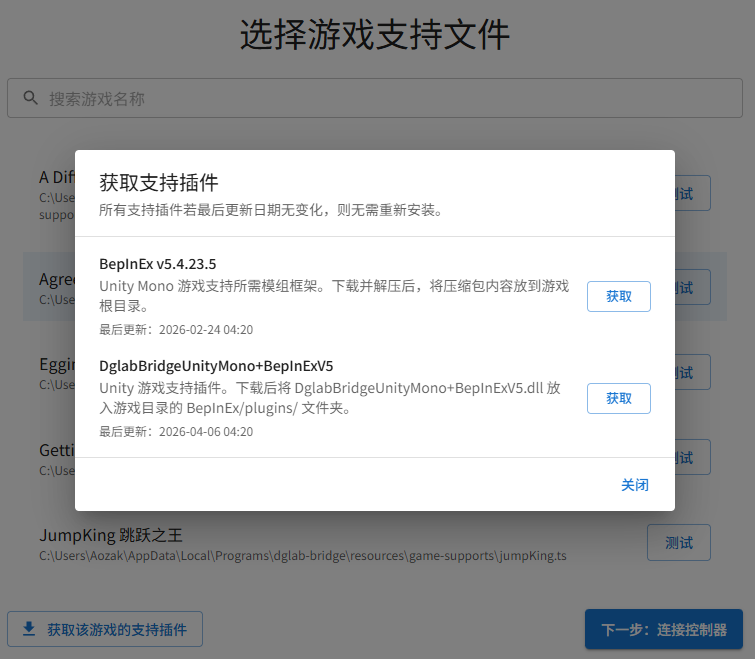Click the download icon at bottom left

29,629
